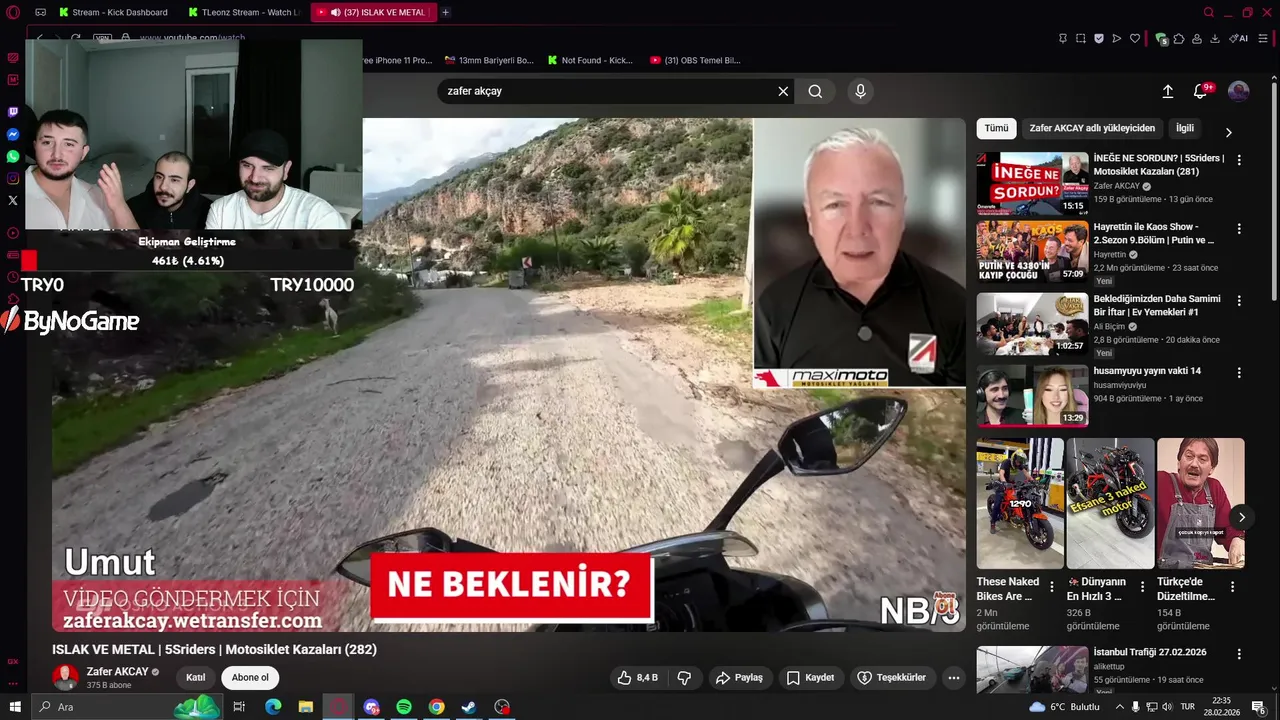The height and width of the screenshot is (720, 1280).
Task: Open browser downloads icon
Action: [x=1214, y=38]
